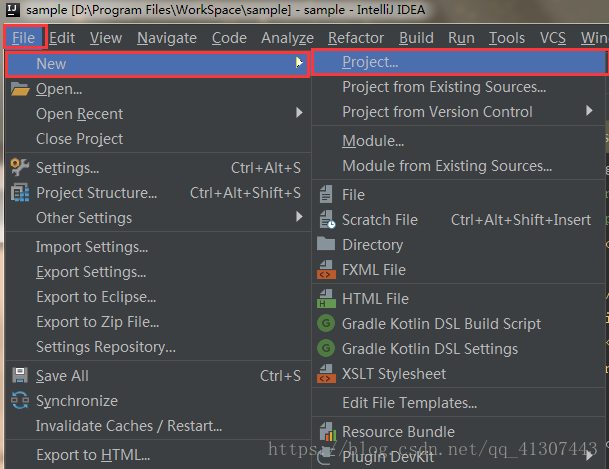Click the XSLT Stylesheet icon

click(x=326, y=373)
